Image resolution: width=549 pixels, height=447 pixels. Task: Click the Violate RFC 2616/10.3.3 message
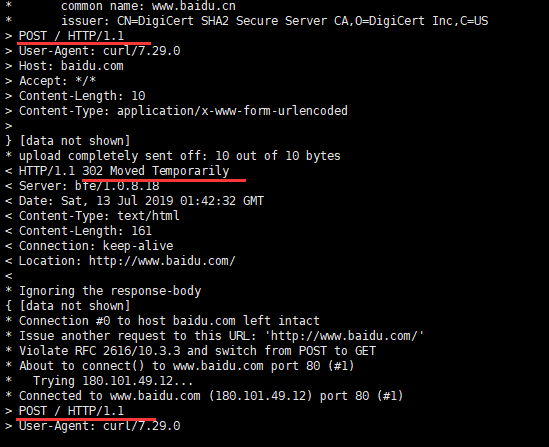[x=197, y=351]
